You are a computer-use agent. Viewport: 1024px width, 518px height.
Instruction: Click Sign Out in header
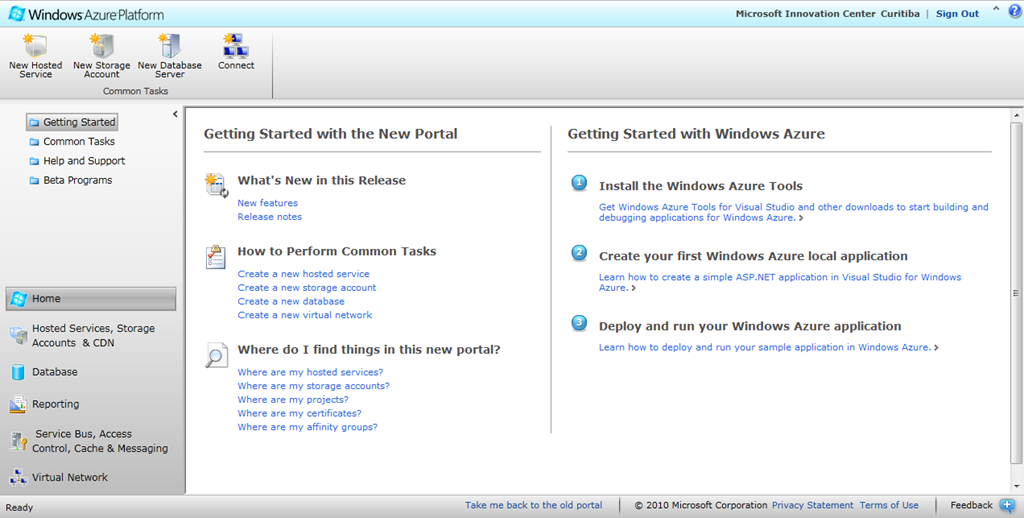pyautogui.click(x=957, y=14)
